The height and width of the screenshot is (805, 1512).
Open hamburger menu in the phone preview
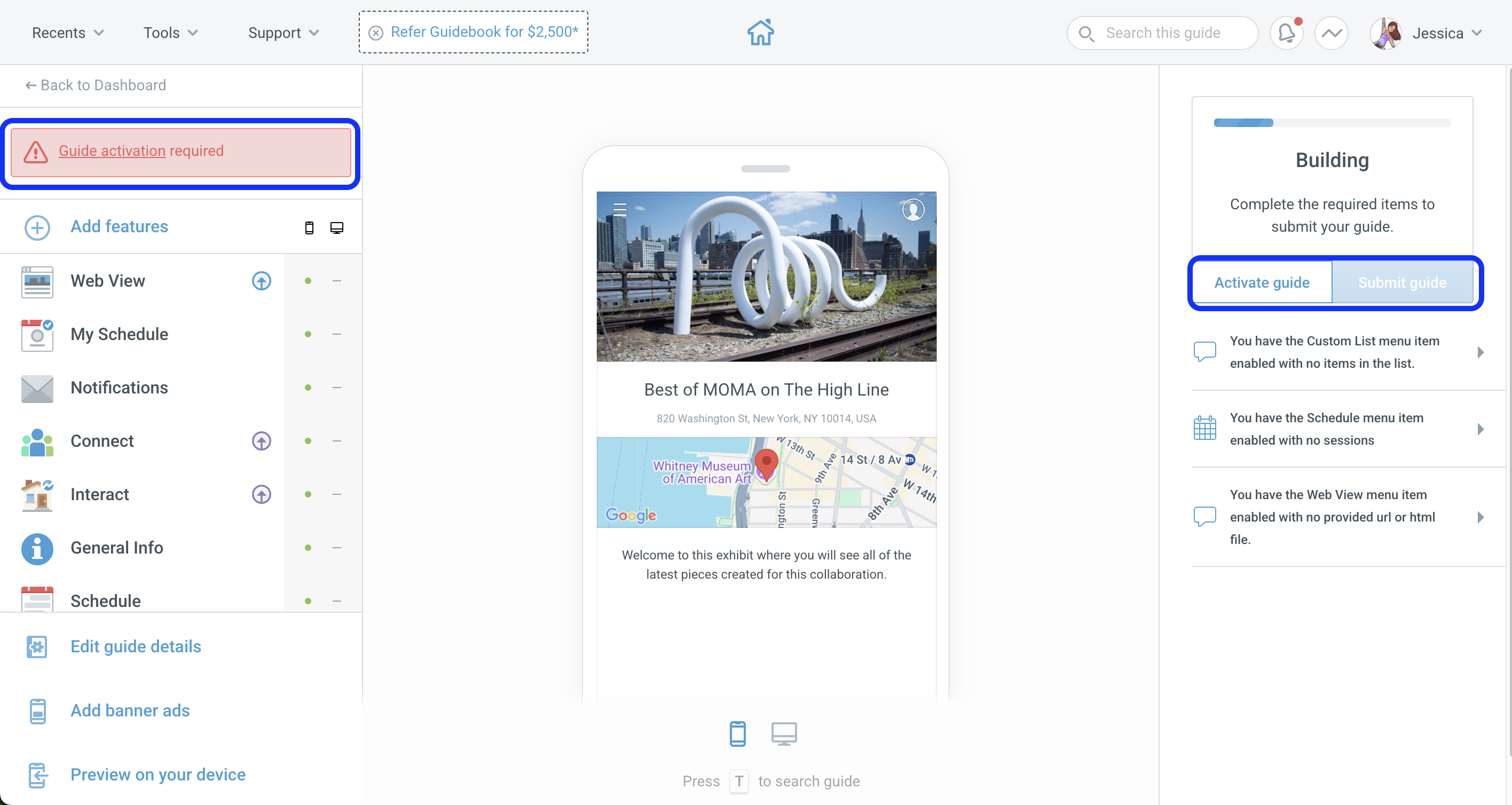(x=620, y=209)
